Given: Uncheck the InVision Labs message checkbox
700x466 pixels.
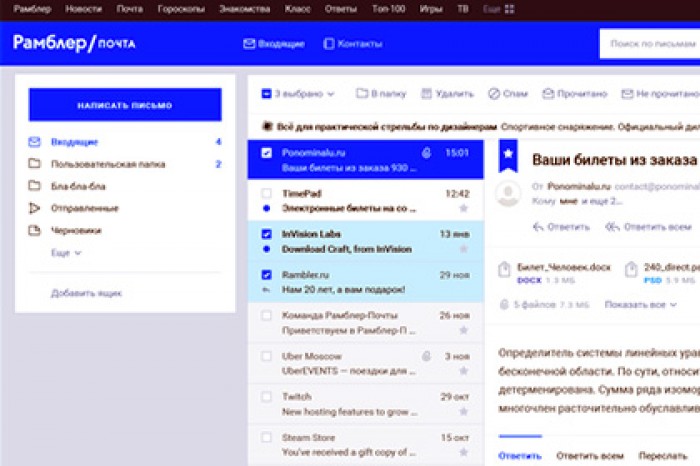Looking at the screenshot, I should coord(266,234).
